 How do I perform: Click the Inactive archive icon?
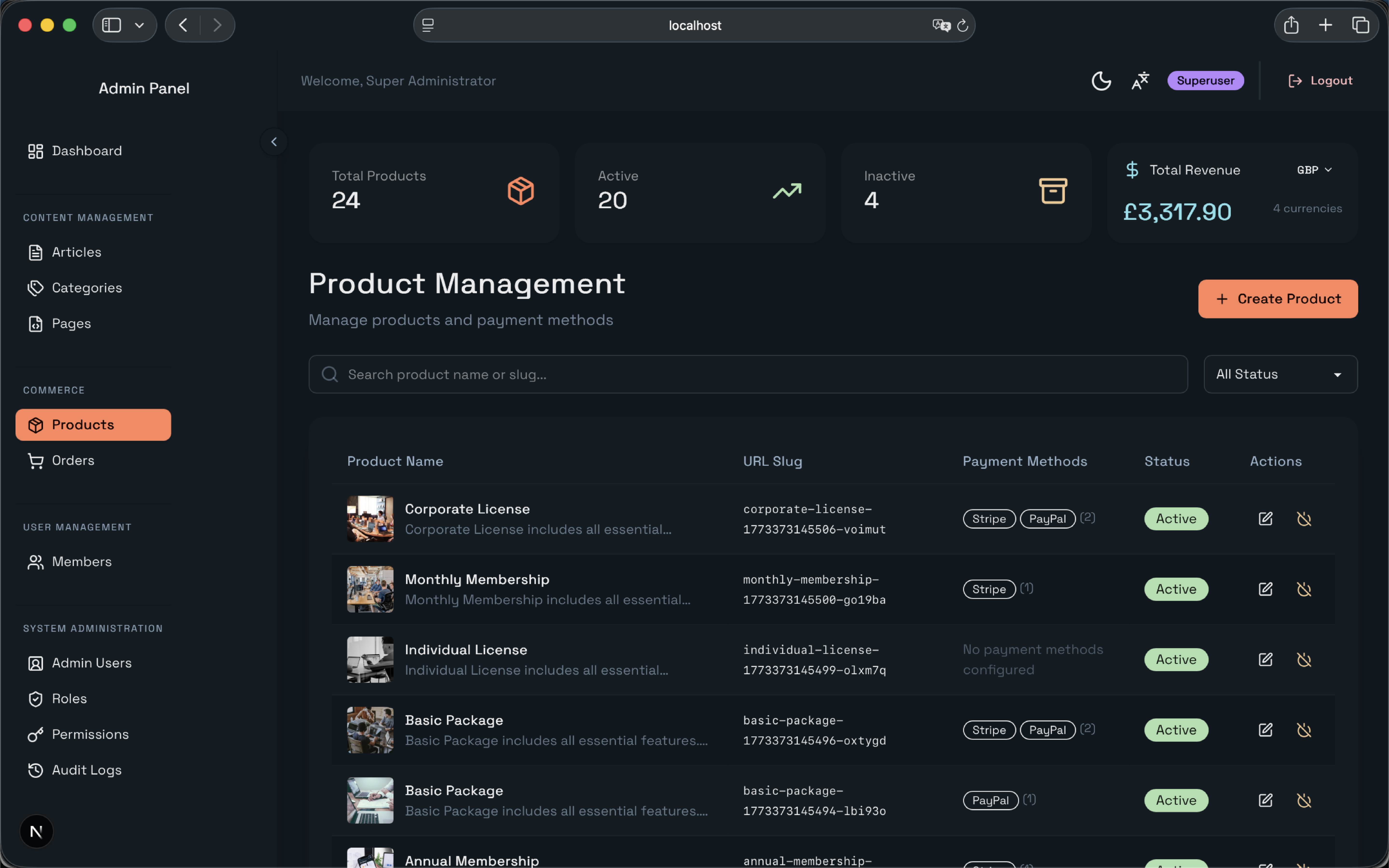[1053, 191]
